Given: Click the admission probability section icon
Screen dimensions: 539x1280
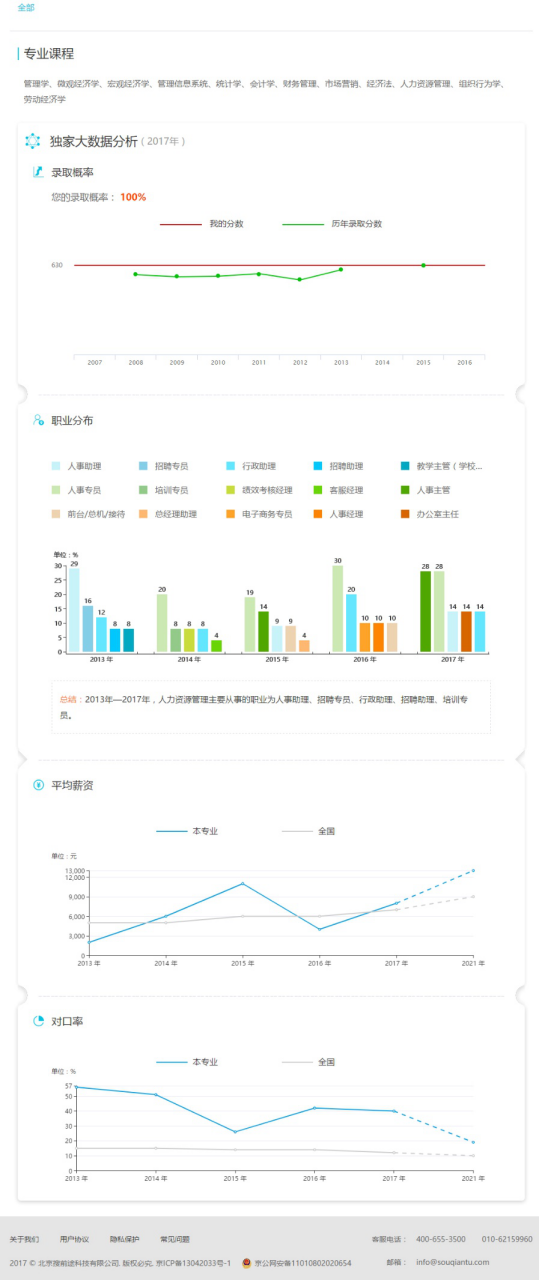Looking at the screenshot, I should [38, 172].
